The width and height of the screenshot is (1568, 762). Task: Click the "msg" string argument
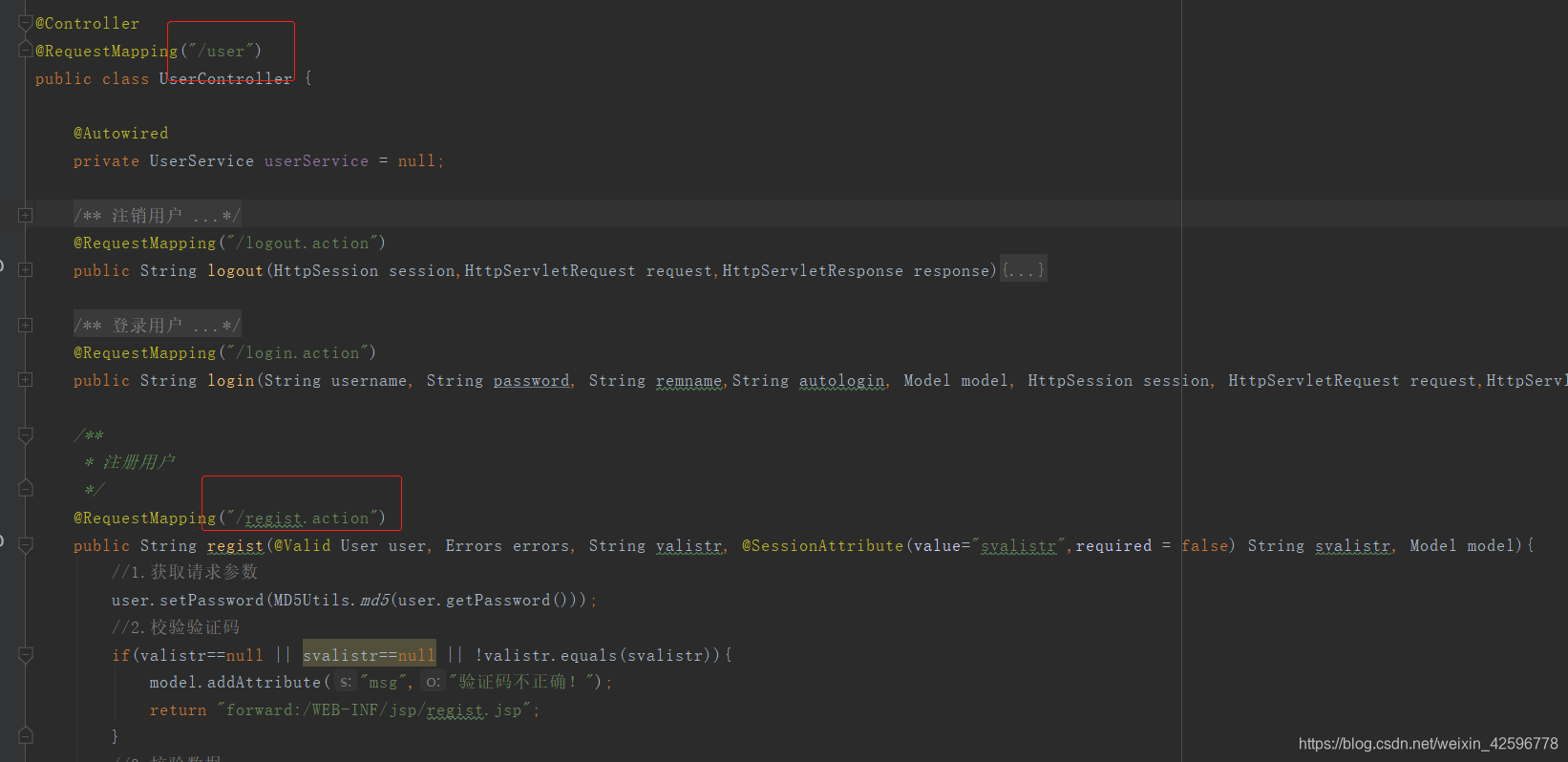click(x=383, y=682)
